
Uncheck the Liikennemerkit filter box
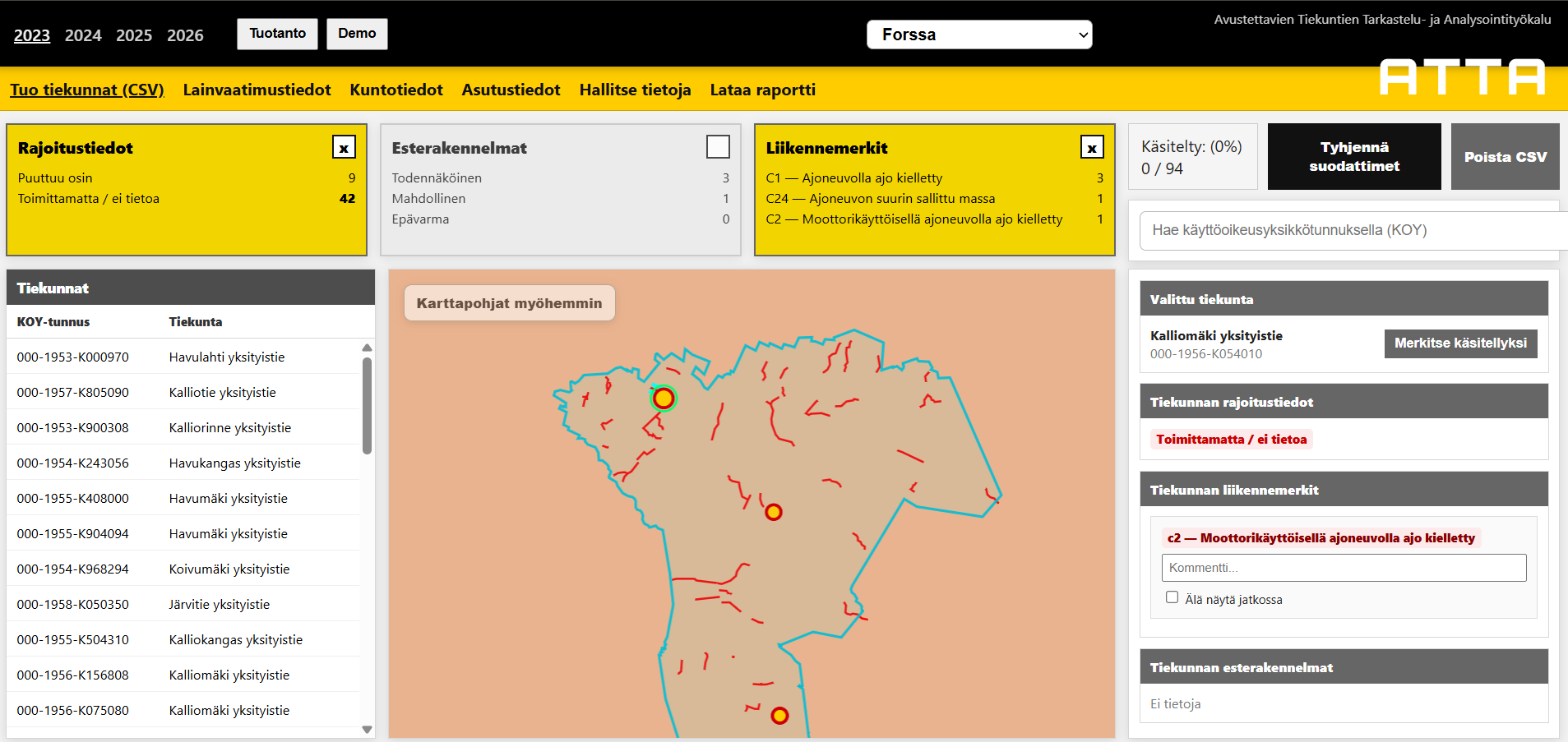click(x=1092, y=147)
